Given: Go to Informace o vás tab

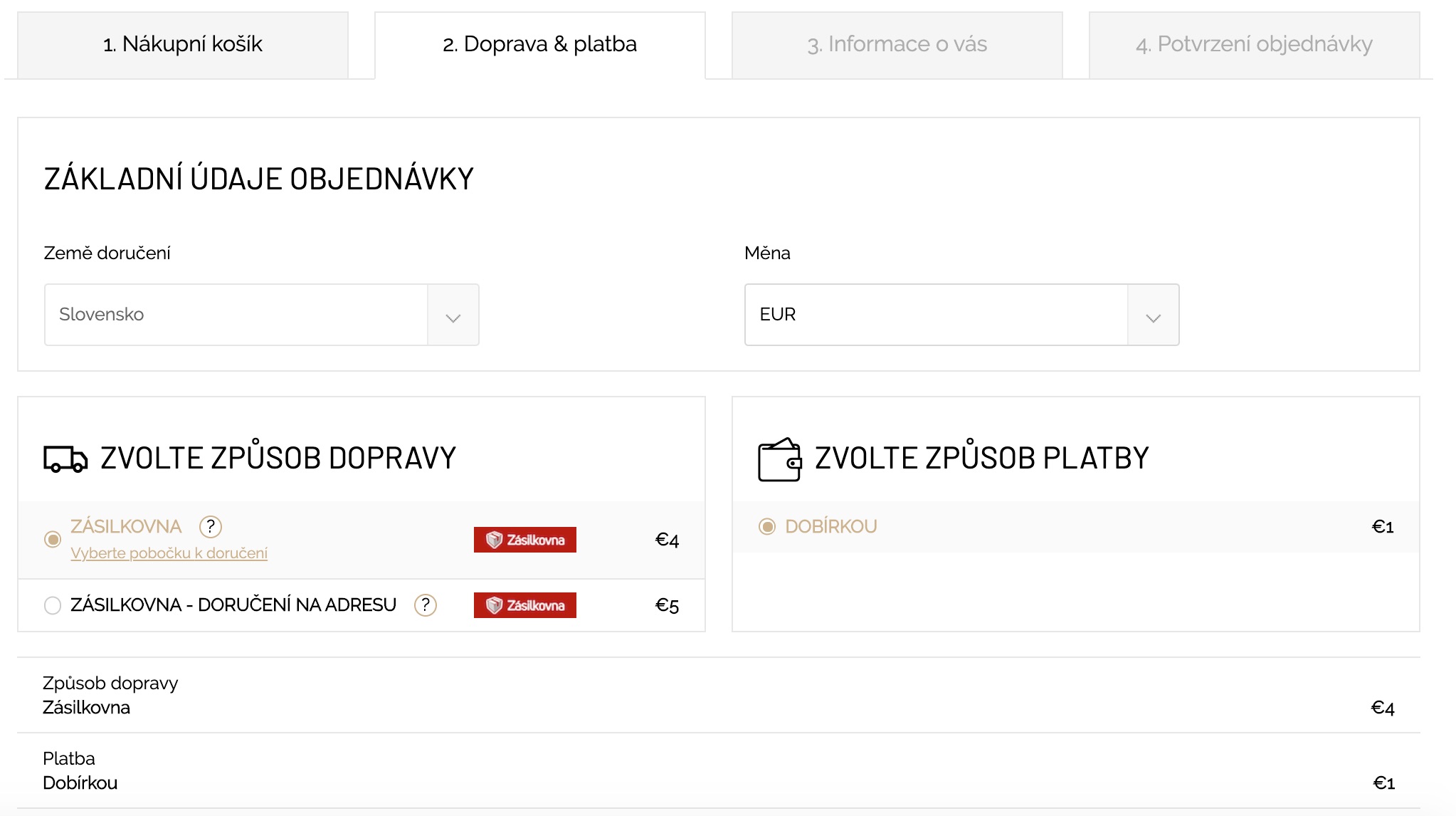Looking at the screenshot, I should pos(897,45).
